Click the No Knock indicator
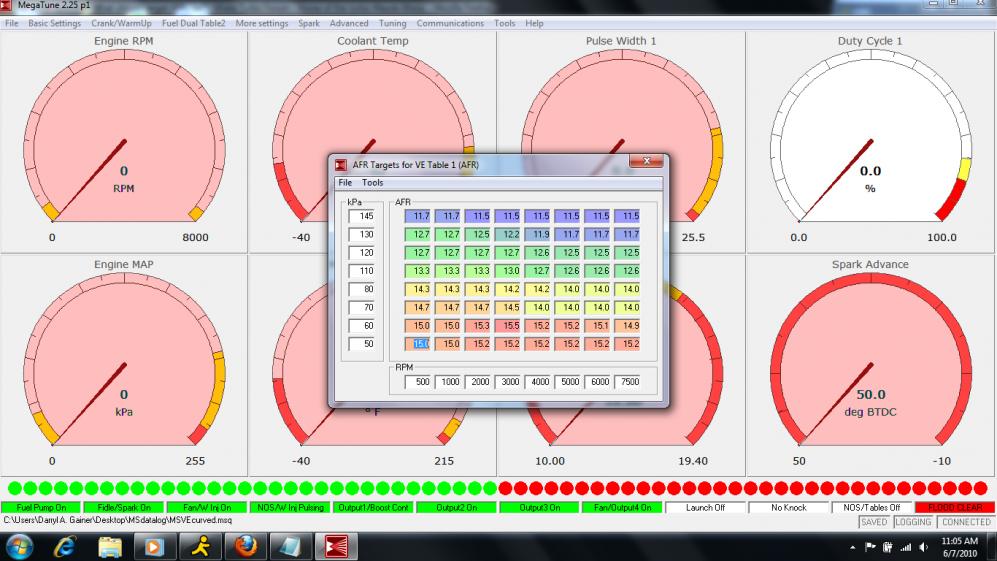The image size is (997, 561). click(x=788, y=508)
